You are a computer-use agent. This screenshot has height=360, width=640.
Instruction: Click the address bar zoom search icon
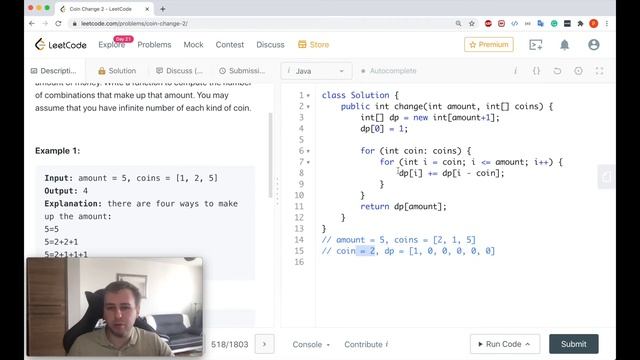(458, 24)
